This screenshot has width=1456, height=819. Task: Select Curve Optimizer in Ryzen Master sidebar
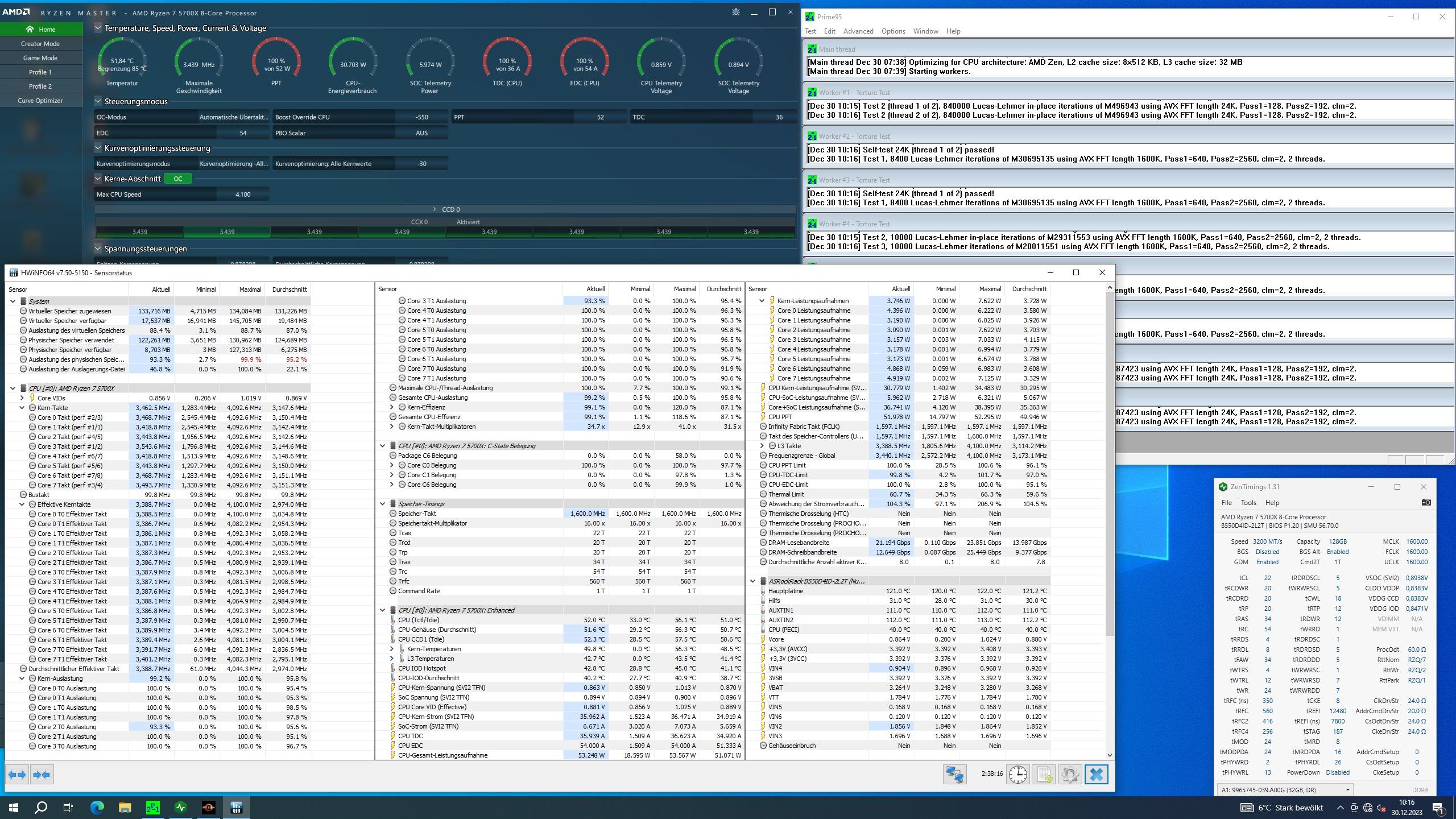pyautogui.click(x=40, y=101)
